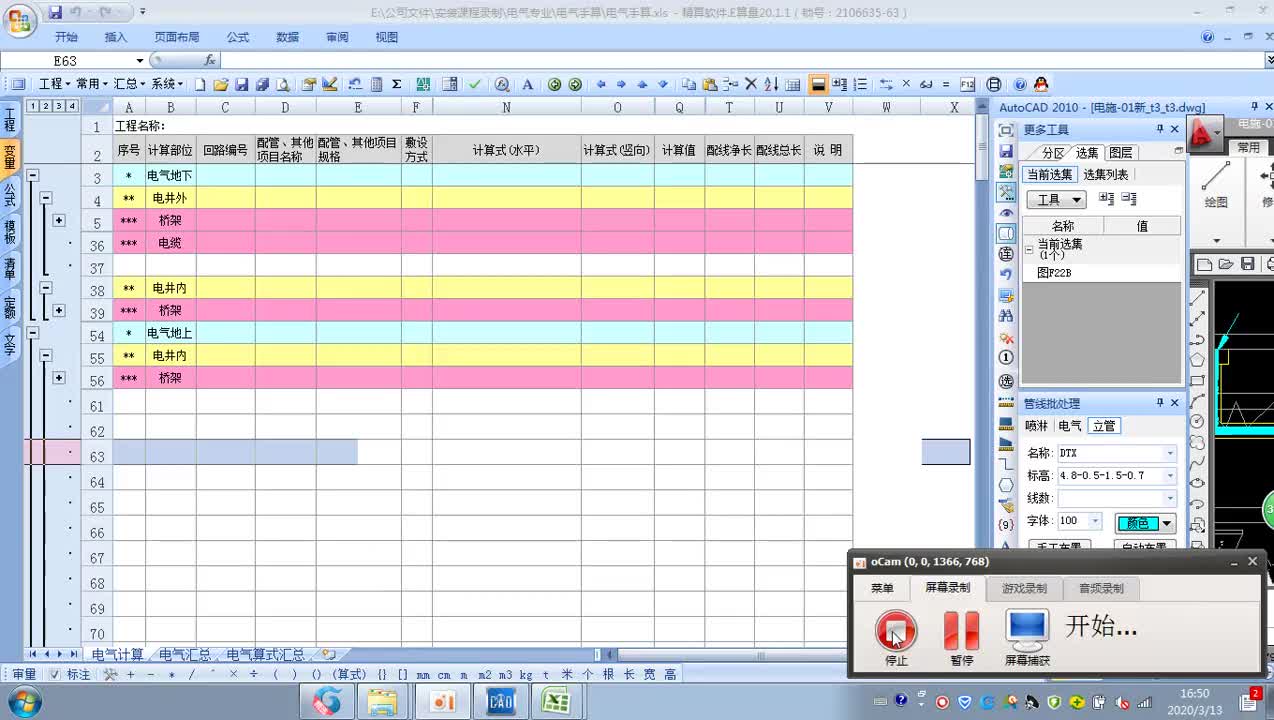This screenshot has height=720, width=1274.
Task: Open the 插入 ribbon tab
Action: pyautogui.click(x=116, y=37)
